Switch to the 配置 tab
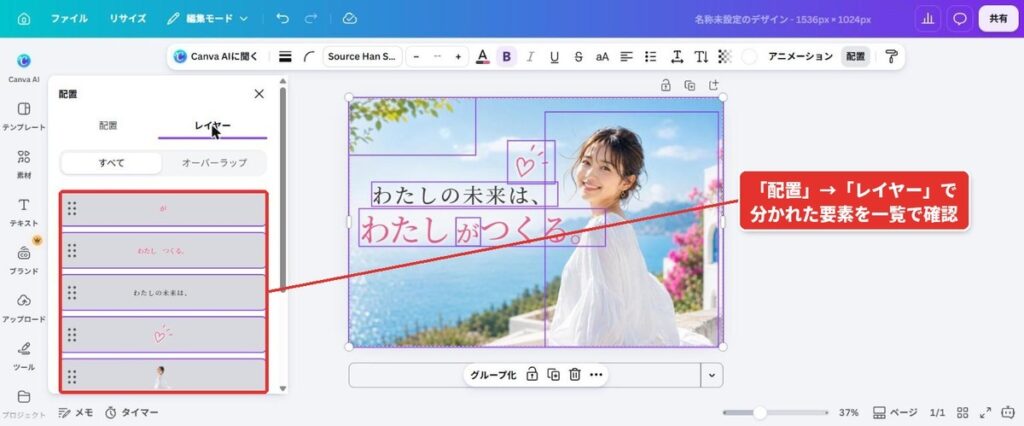Viewport: 1024px width, 426px height. (108, 125)
